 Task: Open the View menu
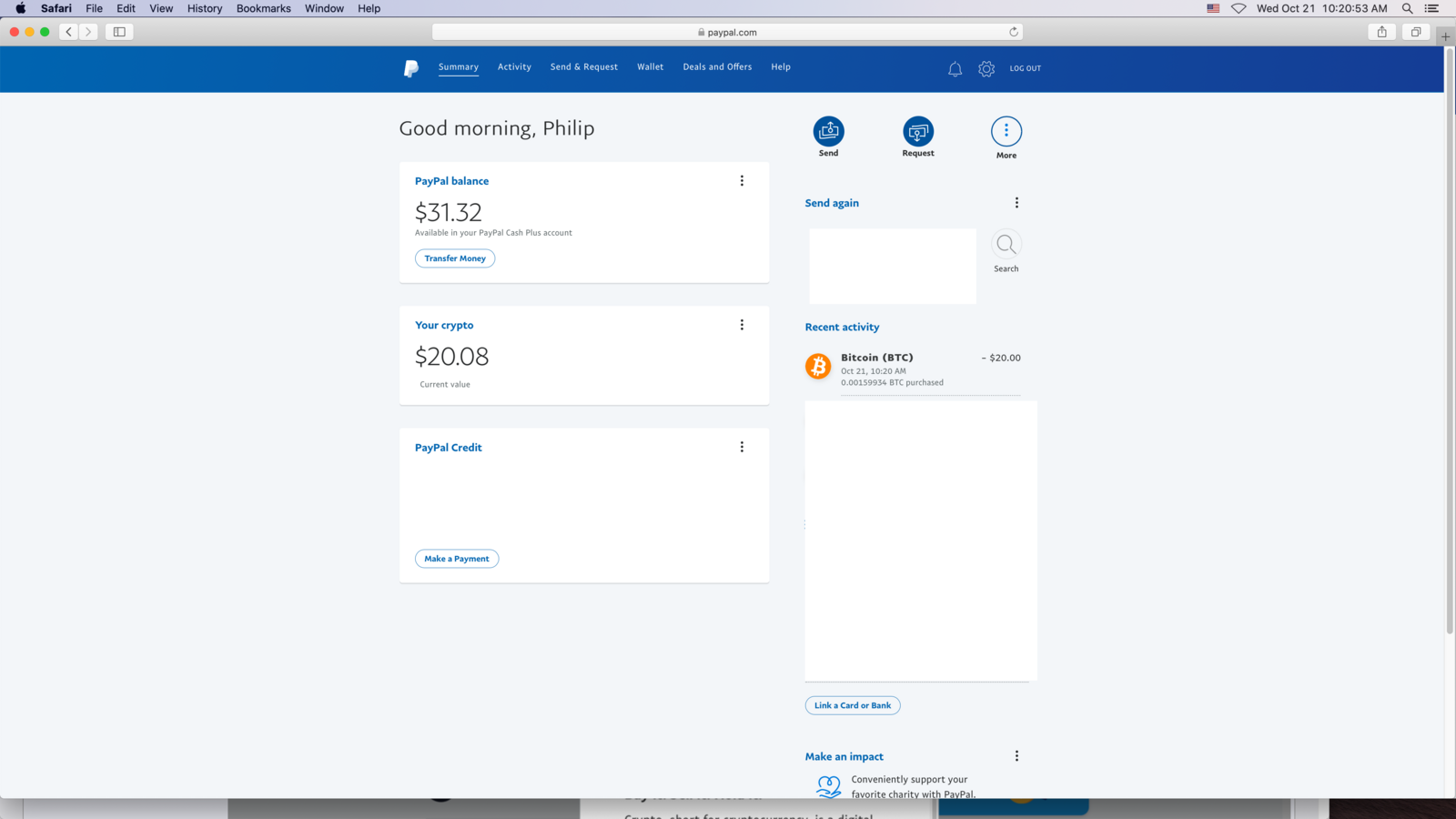[x=161, y=8]
